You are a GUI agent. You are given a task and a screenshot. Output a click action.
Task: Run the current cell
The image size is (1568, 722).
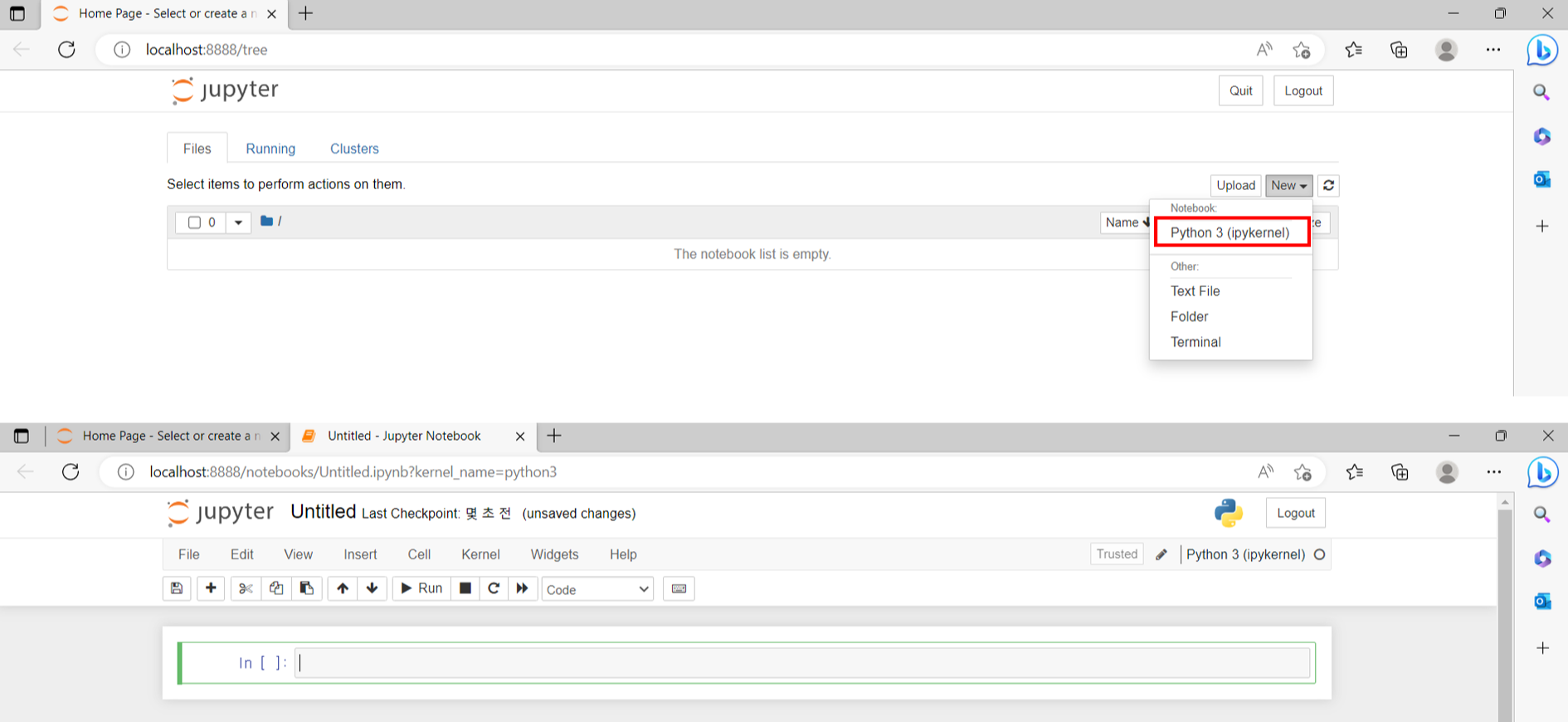[421, 588]
